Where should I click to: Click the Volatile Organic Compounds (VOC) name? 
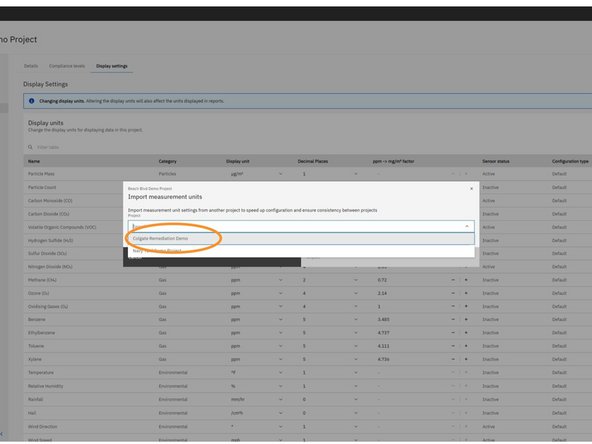(62, 227)
